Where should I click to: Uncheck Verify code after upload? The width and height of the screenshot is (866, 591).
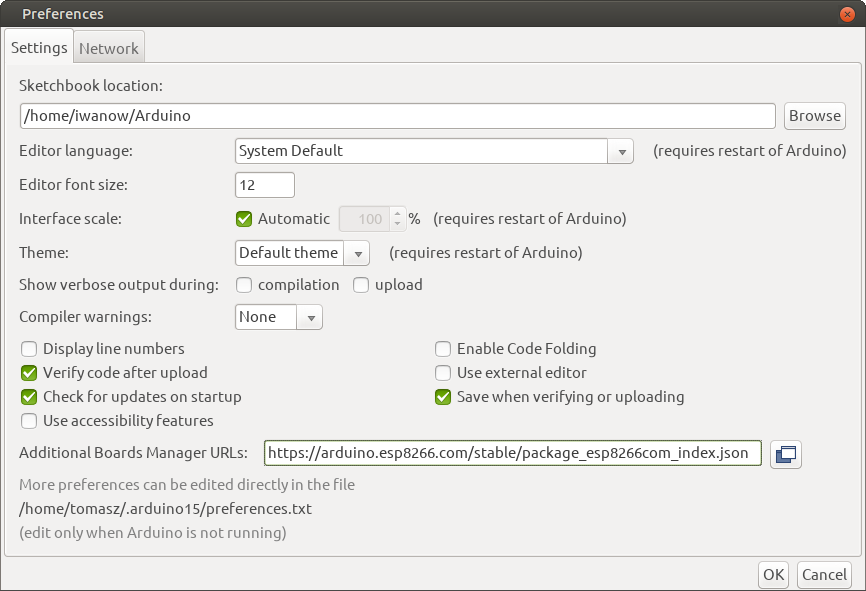point(29,373)
